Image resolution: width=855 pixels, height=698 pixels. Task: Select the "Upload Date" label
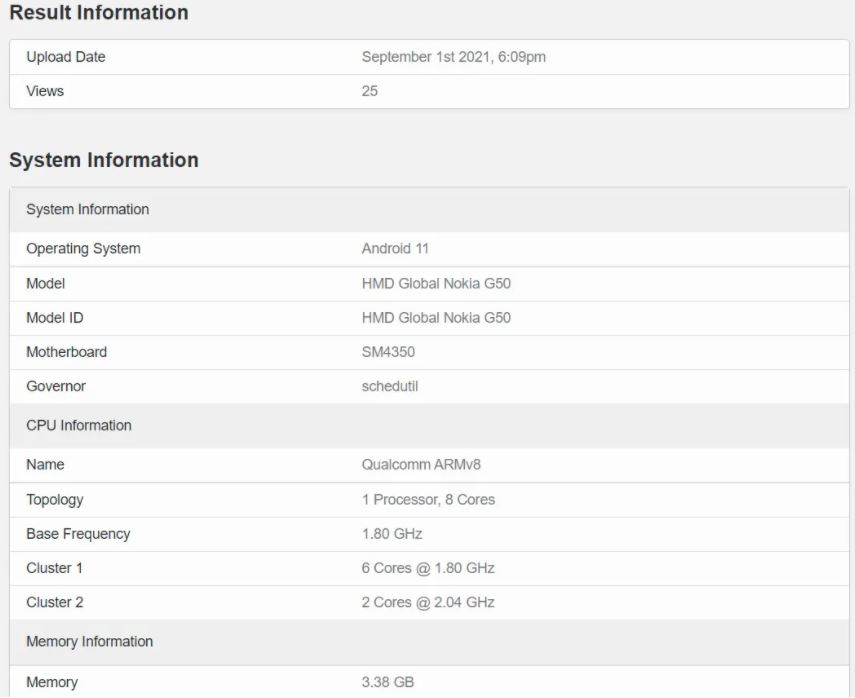click(x=66, y=57)
